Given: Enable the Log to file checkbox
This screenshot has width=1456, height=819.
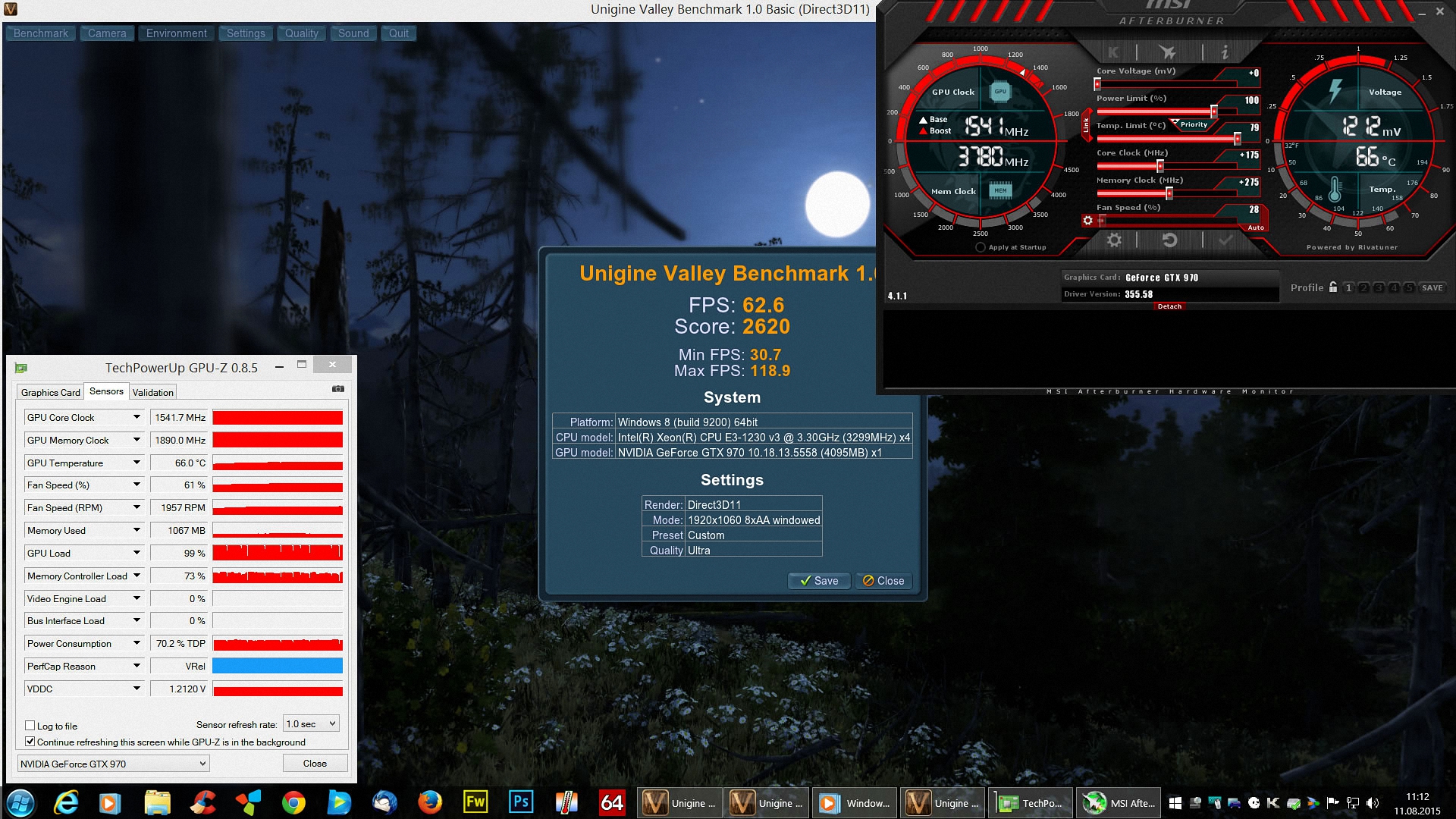Looking at the screenshot, I should point(30,726).
